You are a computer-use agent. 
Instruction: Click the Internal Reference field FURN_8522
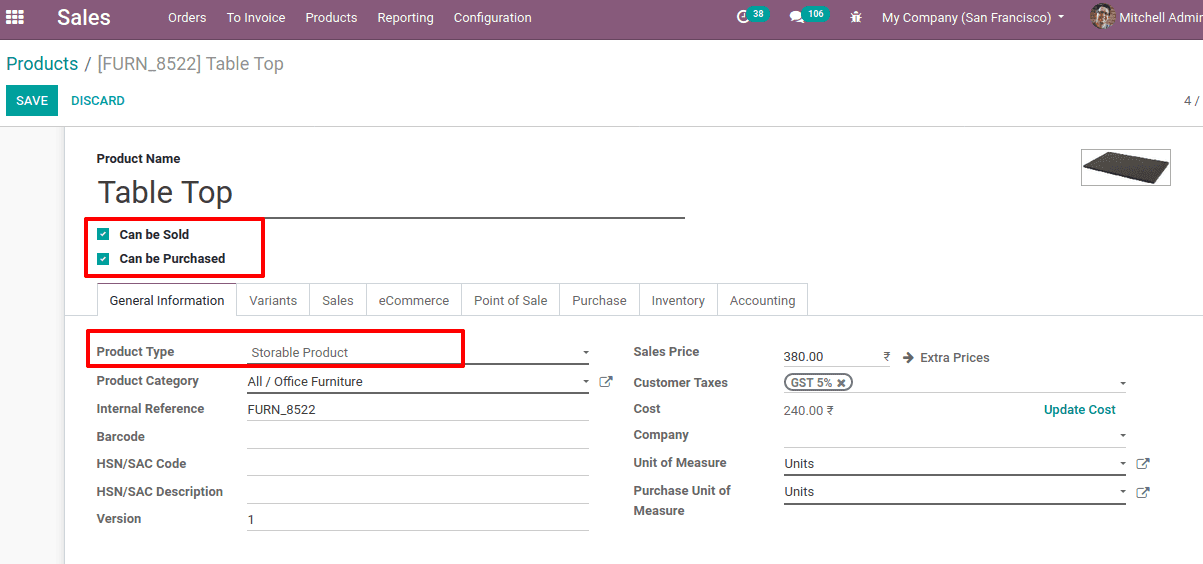tap(418, 409)
